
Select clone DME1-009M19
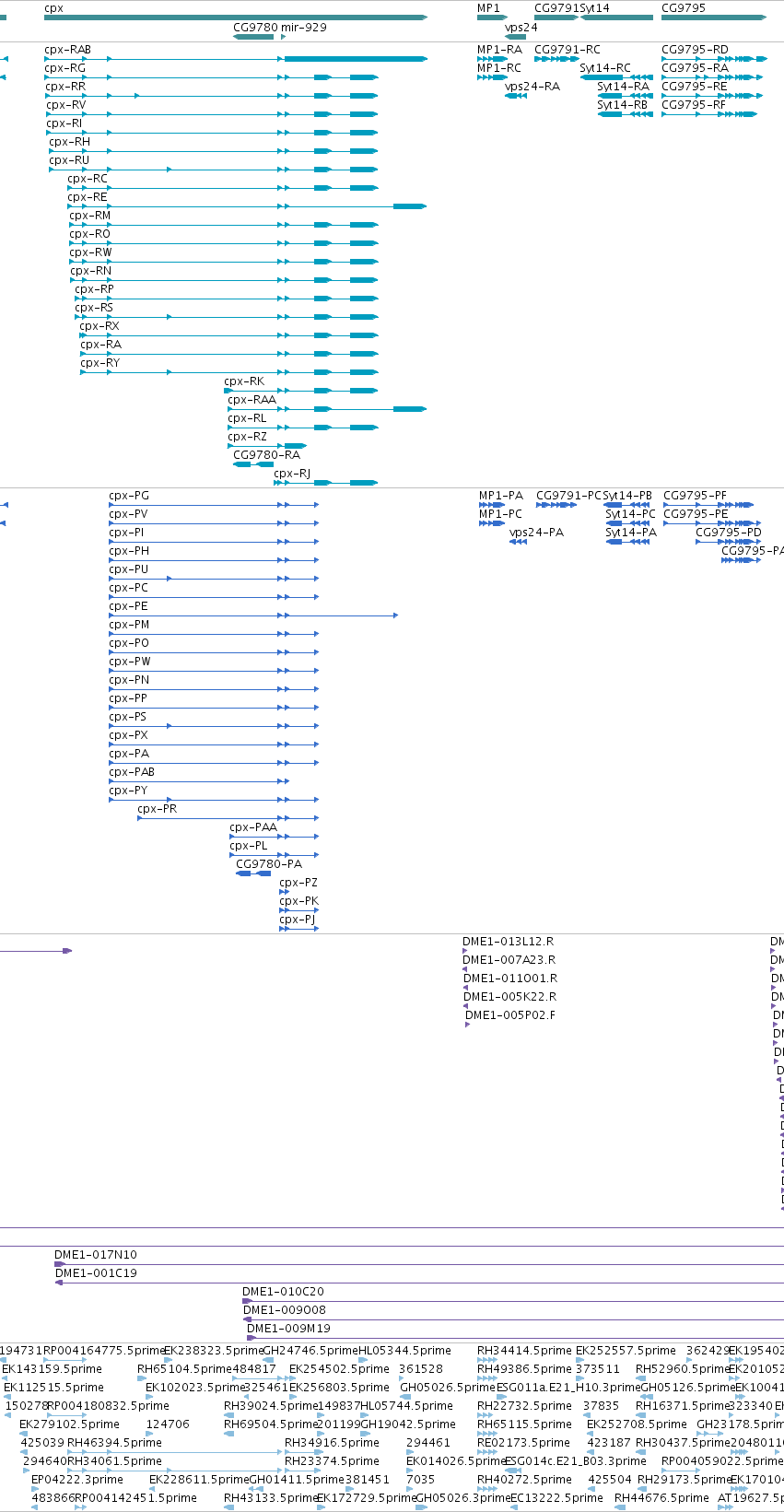click(288, 1329)
